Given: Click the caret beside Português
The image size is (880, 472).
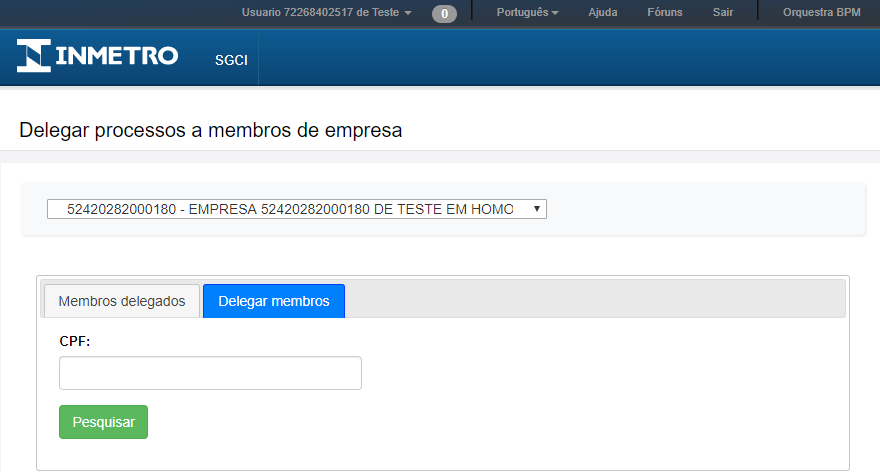Looking at the screenshot, I should pyautogui.click(x=555, y=13).
